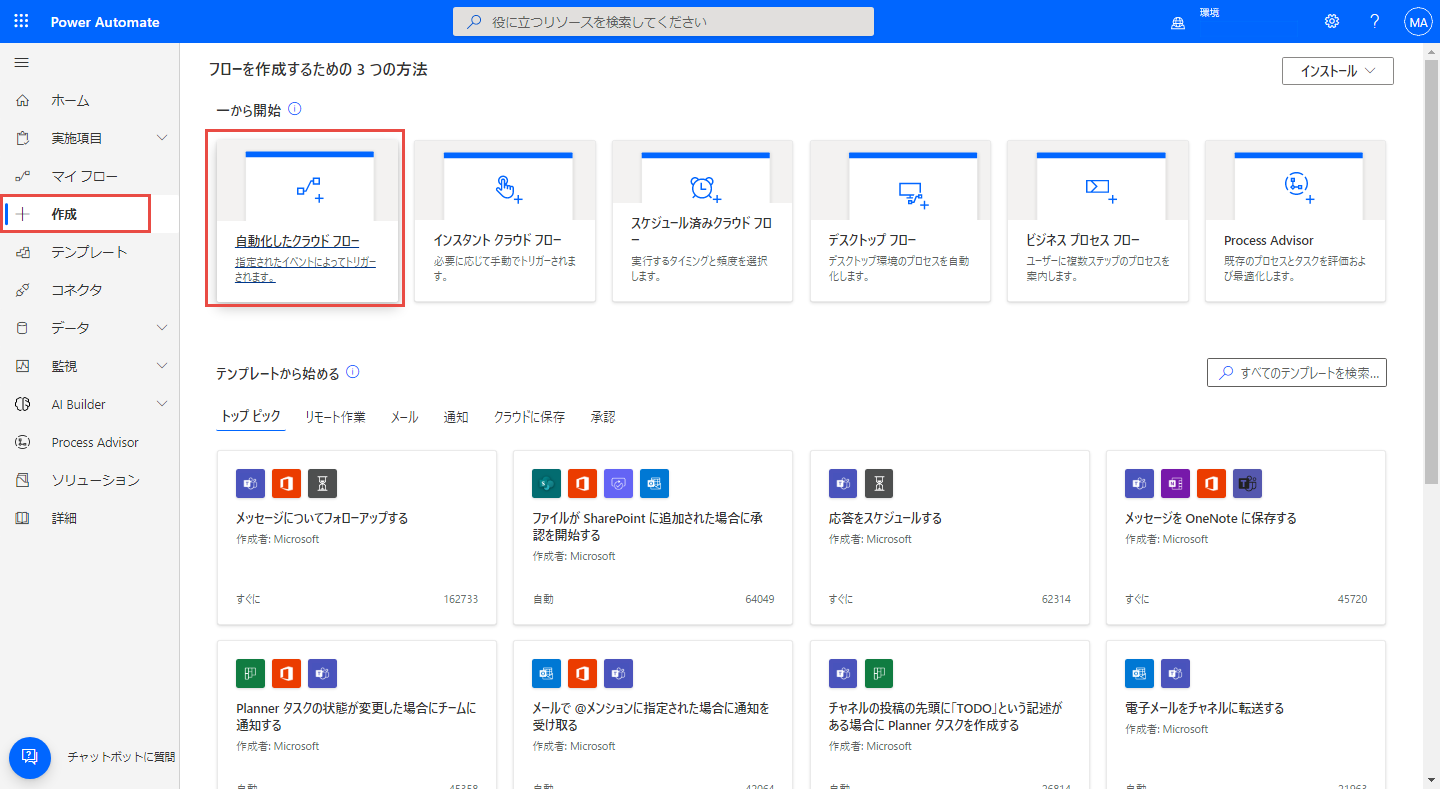This screenshot has width=1440, height=789.
Task: Click the ソリューション icon
Action: coord(23,480)
